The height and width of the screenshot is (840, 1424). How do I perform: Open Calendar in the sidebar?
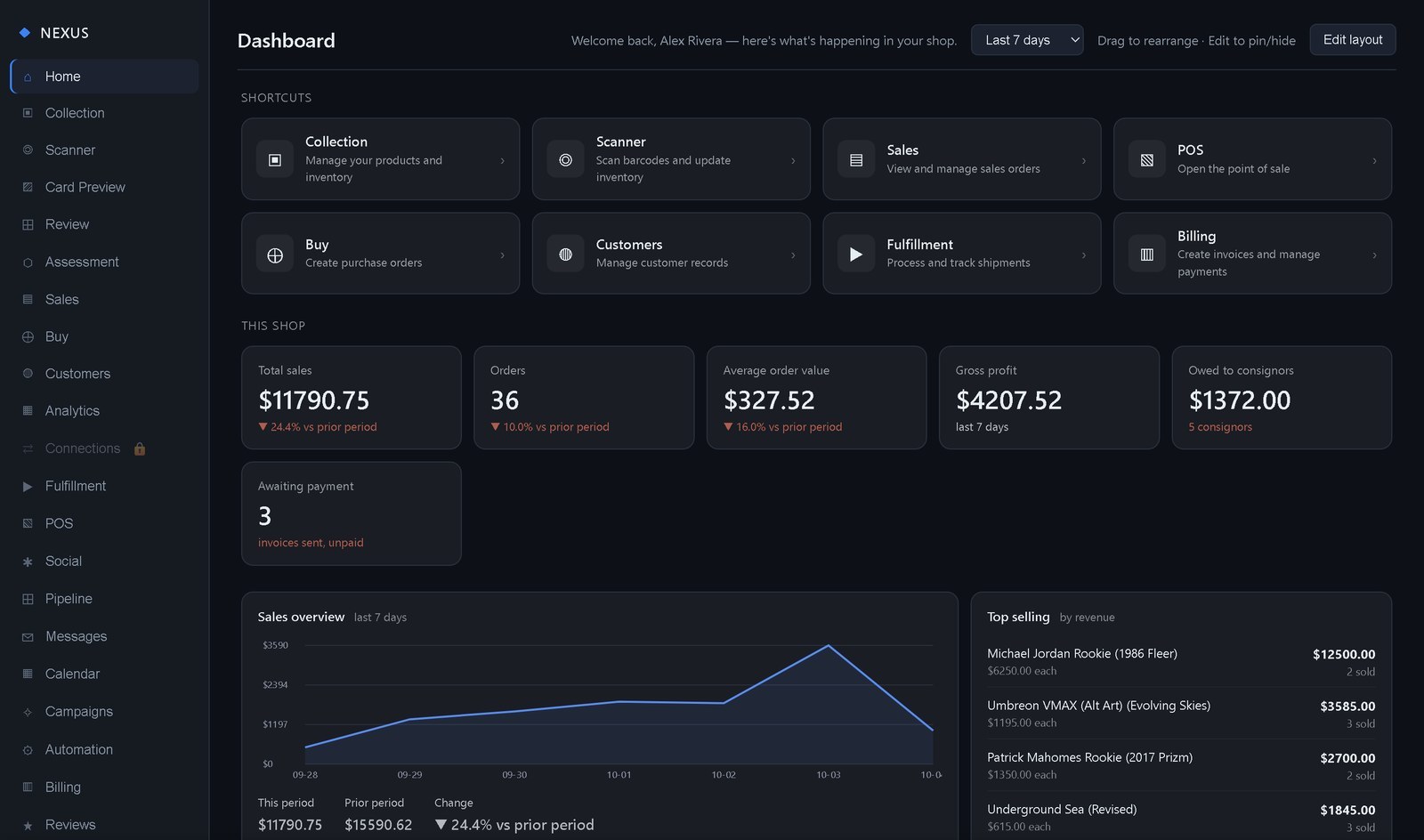coord(105,674)
